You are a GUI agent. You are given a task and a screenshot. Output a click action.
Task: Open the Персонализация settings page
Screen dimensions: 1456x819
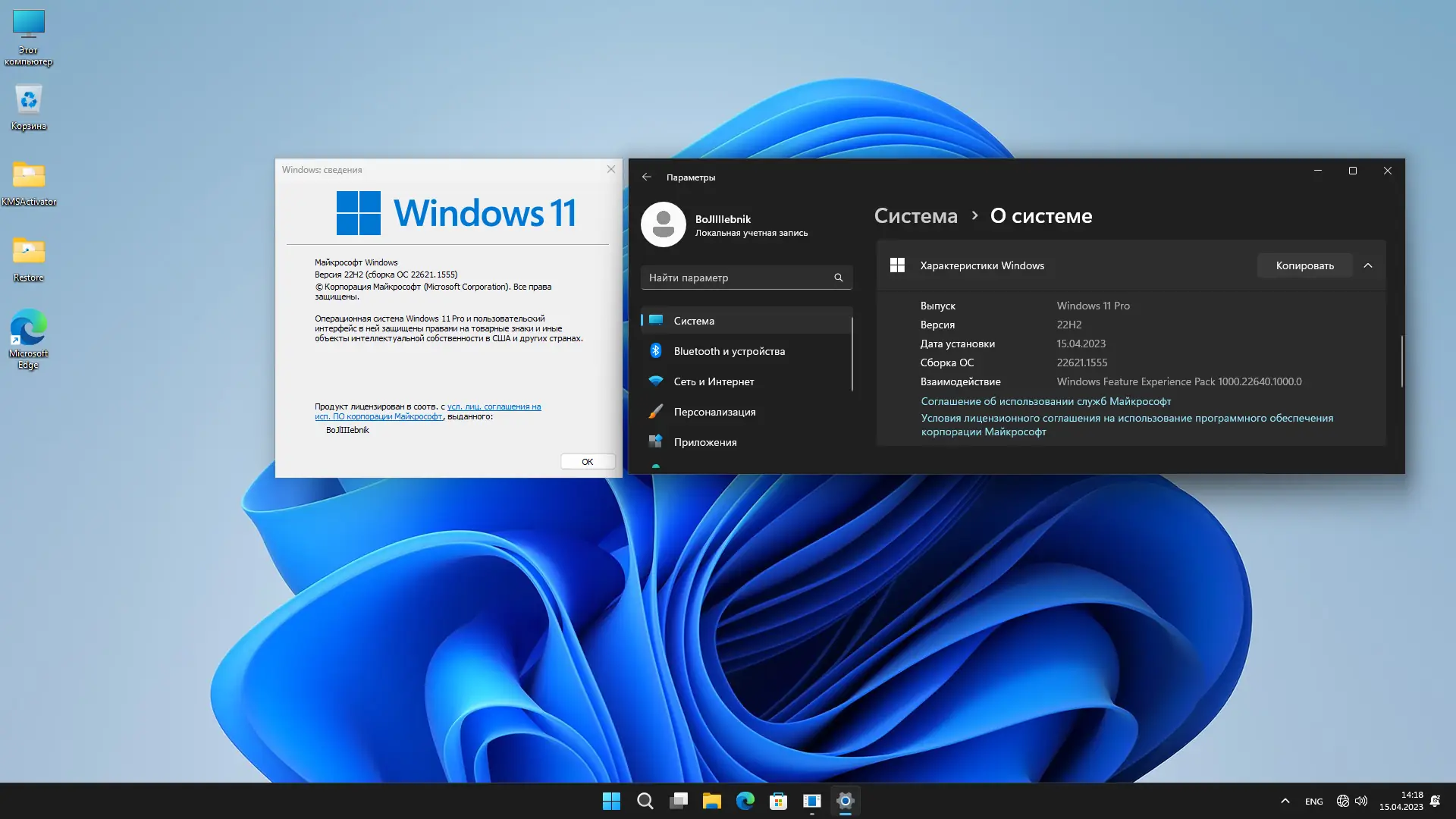point(714,412)
